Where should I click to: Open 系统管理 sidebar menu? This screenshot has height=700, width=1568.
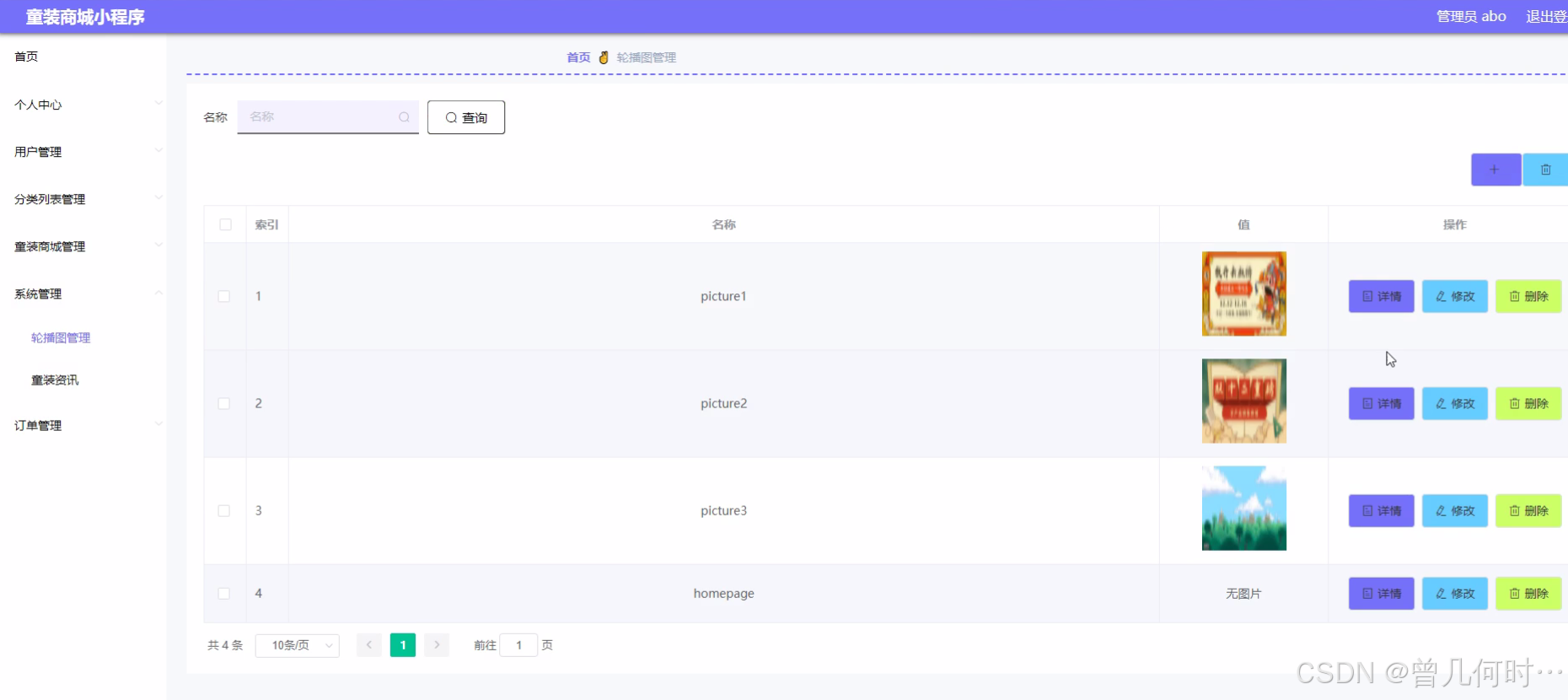pyautogui.click(x=38, y=293)
